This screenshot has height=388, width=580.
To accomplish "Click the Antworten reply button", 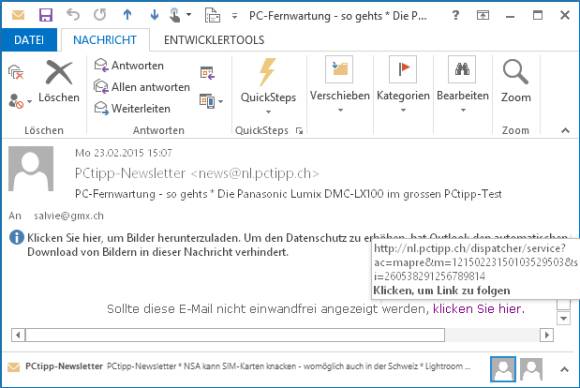I will click(129, 65).
